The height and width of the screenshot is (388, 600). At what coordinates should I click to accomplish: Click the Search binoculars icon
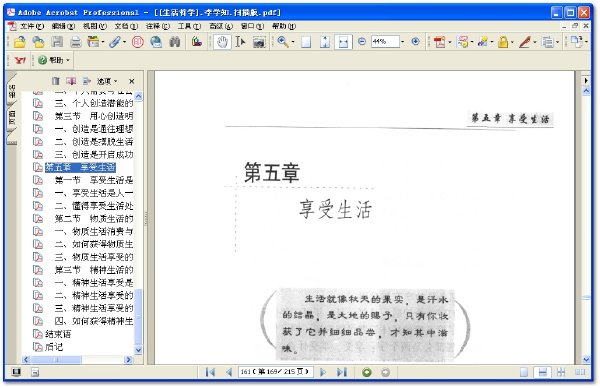click(x=174, y=42)
